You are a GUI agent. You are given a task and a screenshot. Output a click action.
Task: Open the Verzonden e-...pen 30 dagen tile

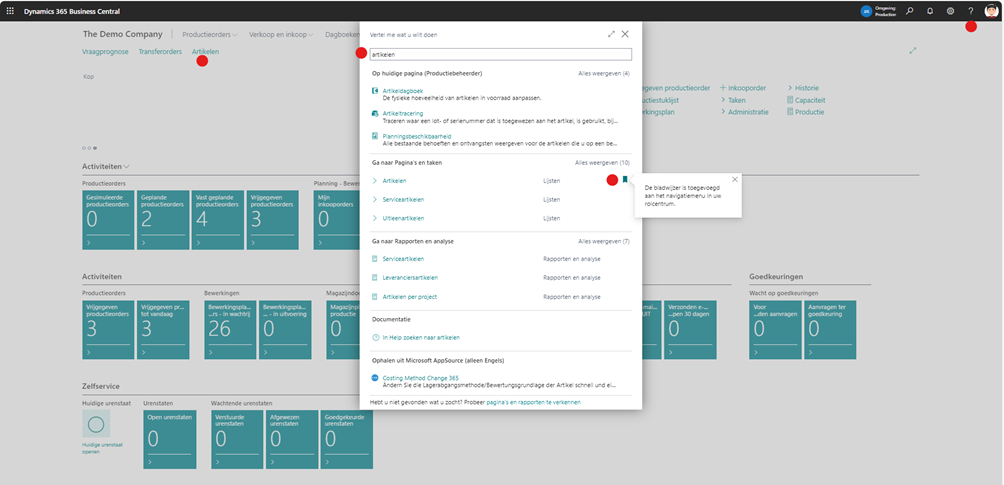tap(690, 329)
